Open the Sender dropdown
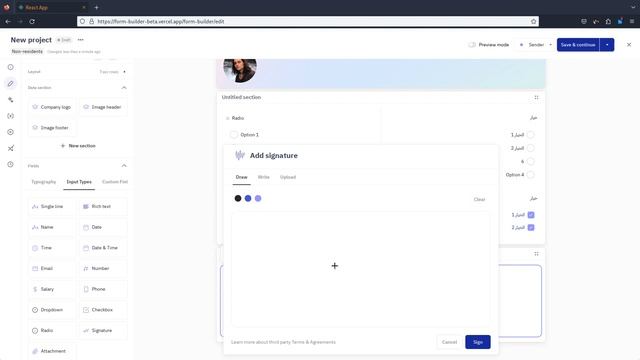Screen dimensions: 640x360 click(x=536, y=44)
